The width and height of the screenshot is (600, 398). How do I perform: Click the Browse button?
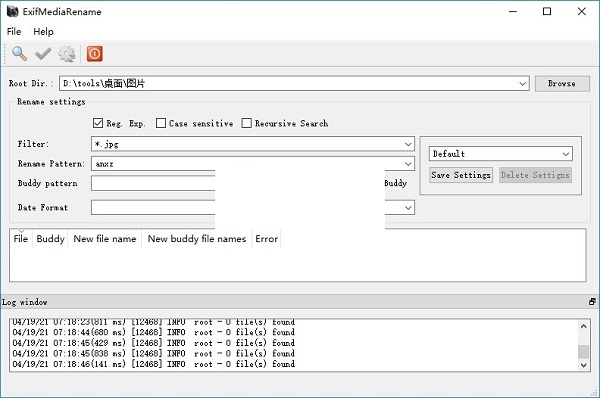pos(562,83)
